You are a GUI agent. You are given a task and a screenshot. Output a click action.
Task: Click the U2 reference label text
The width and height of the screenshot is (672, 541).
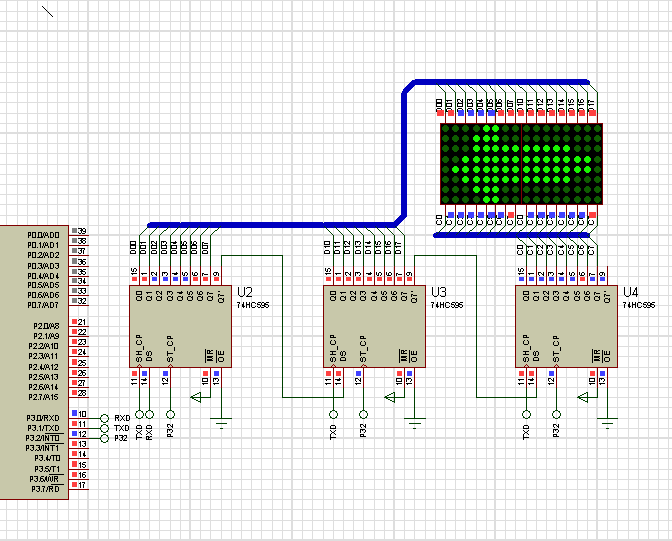coord(245,292)
